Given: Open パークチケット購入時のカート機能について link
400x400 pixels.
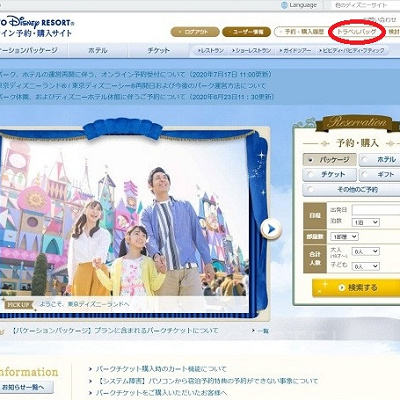Looking at the screenshot, I should tap(161, 369).
